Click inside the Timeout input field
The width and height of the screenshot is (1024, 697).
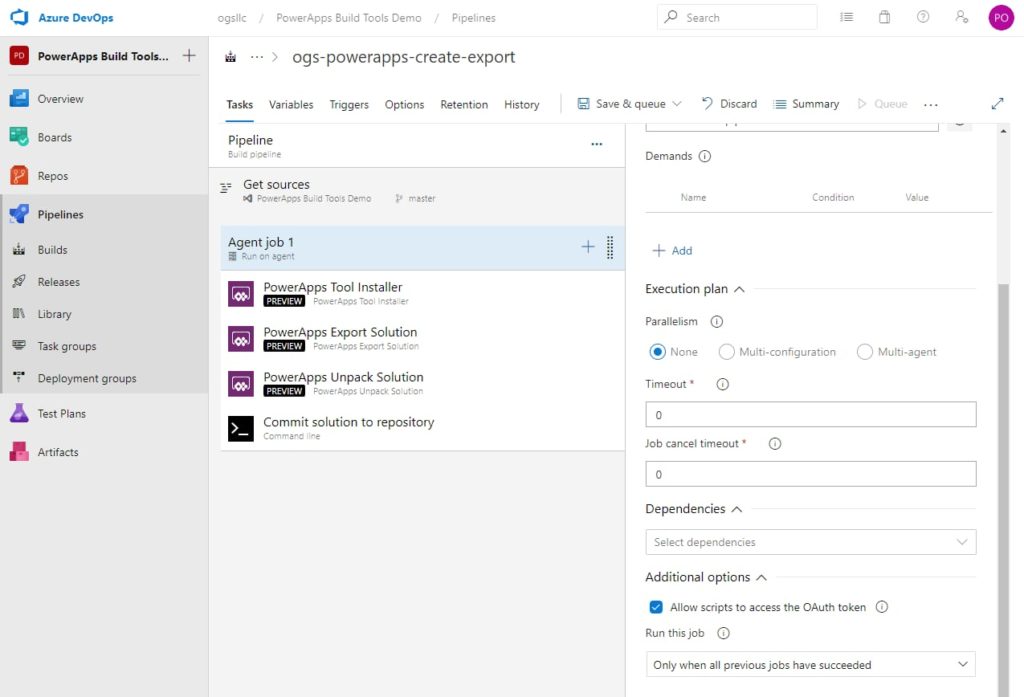point(810,413)
